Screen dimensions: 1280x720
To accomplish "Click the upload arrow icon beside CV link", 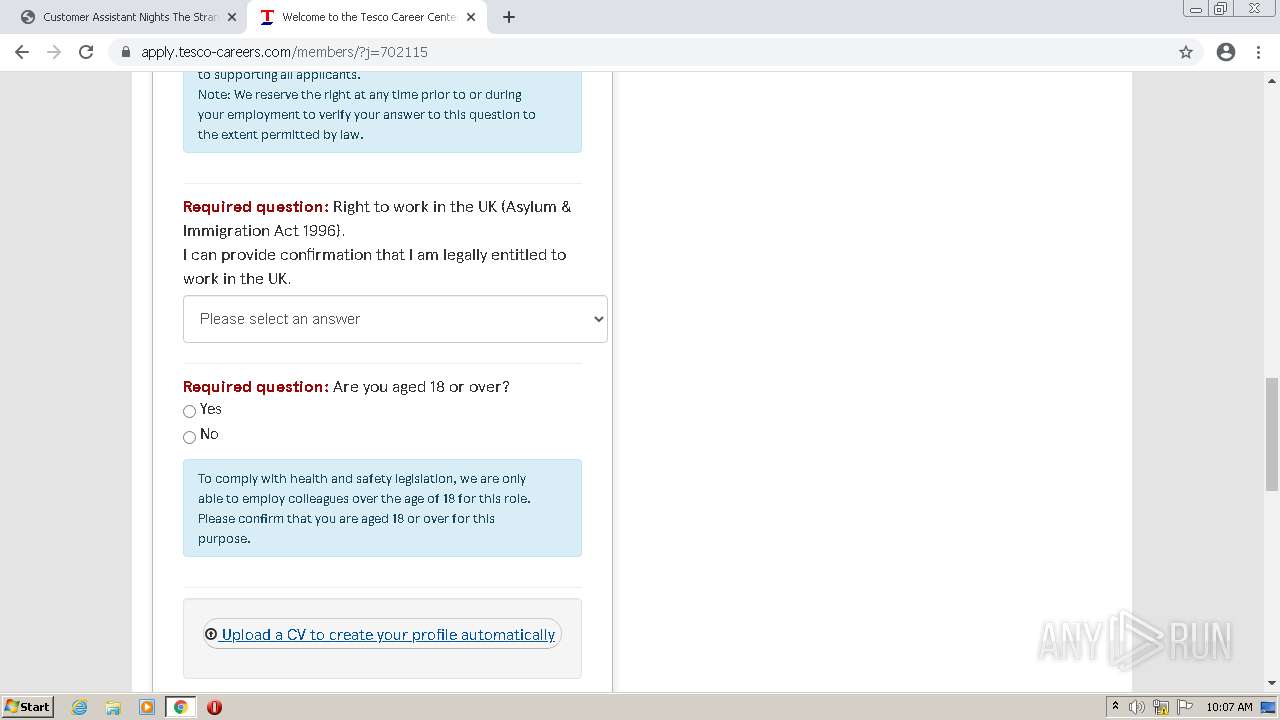I will click(211, 634).
